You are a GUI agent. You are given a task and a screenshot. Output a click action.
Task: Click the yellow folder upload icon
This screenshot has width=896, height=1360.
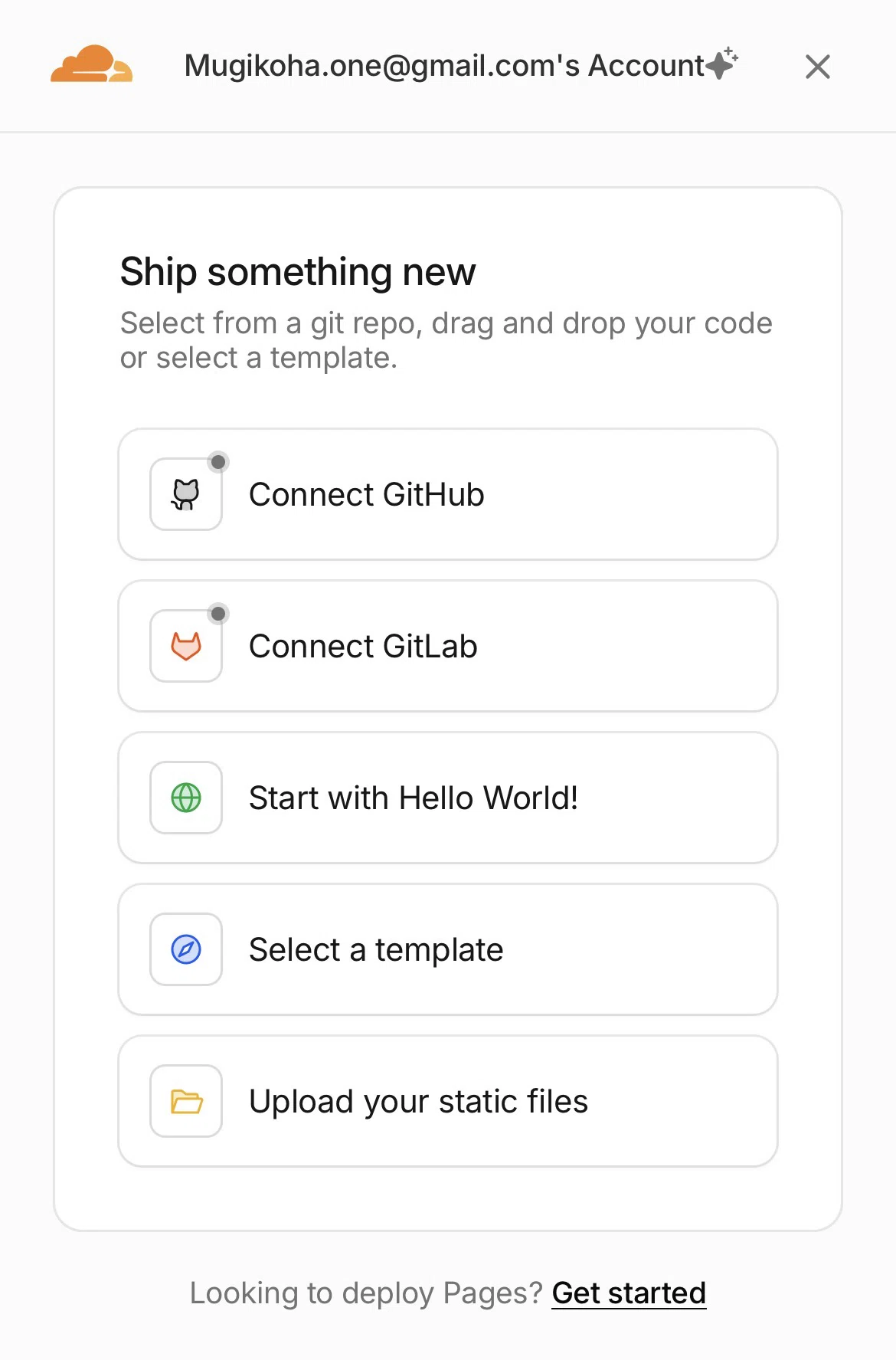[186, 1101]
